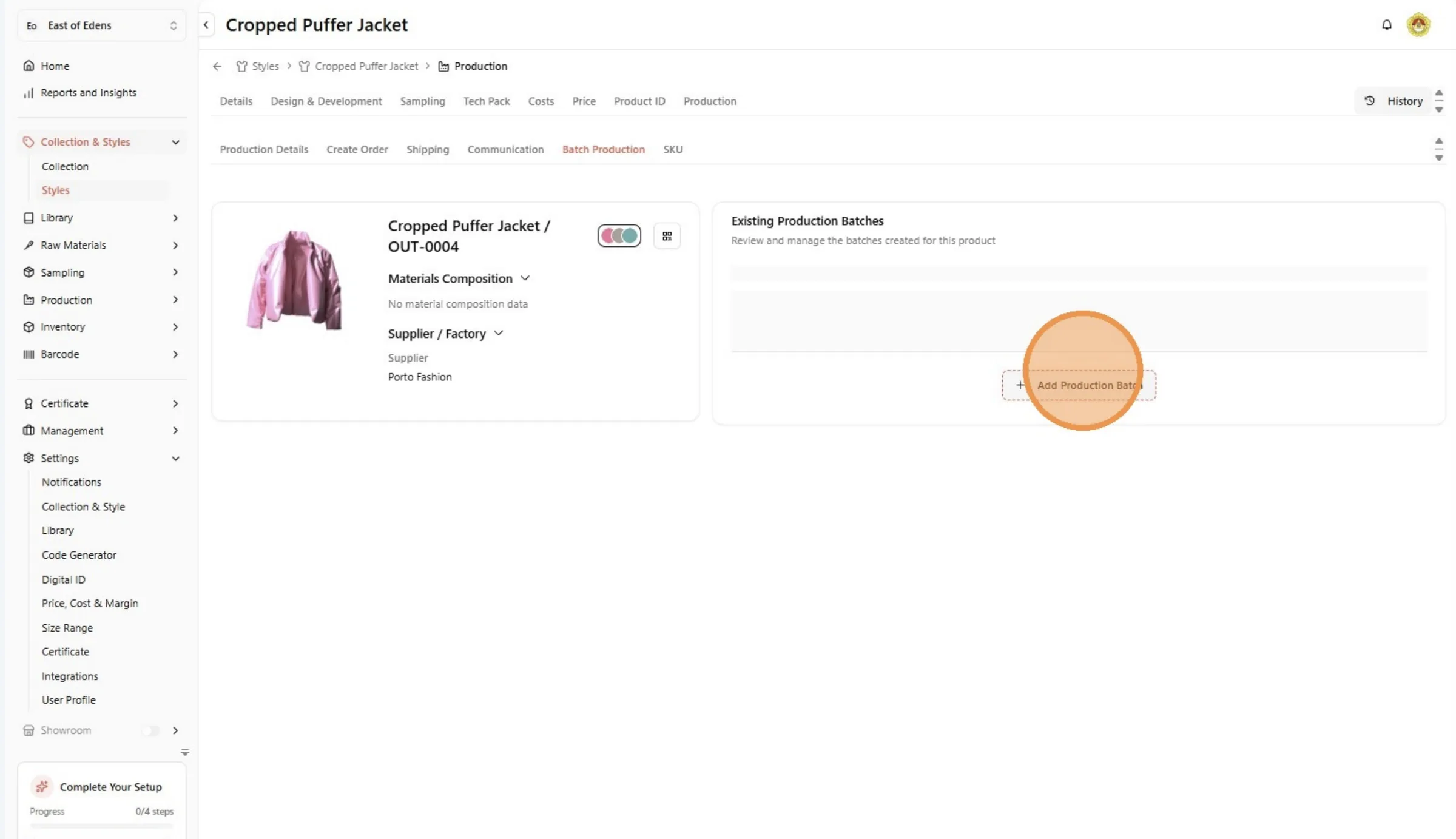This screenshot has width=1456, height=839.
Task: Click the Home icon in the sidebar
Action: tap(29, 66)
